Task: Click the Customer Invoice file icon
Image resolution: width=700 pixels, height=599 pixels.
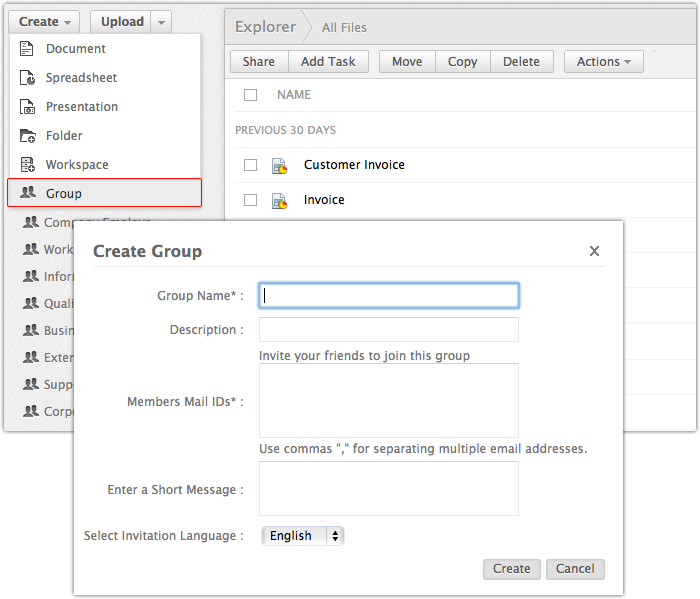Action: click(280, 166)
